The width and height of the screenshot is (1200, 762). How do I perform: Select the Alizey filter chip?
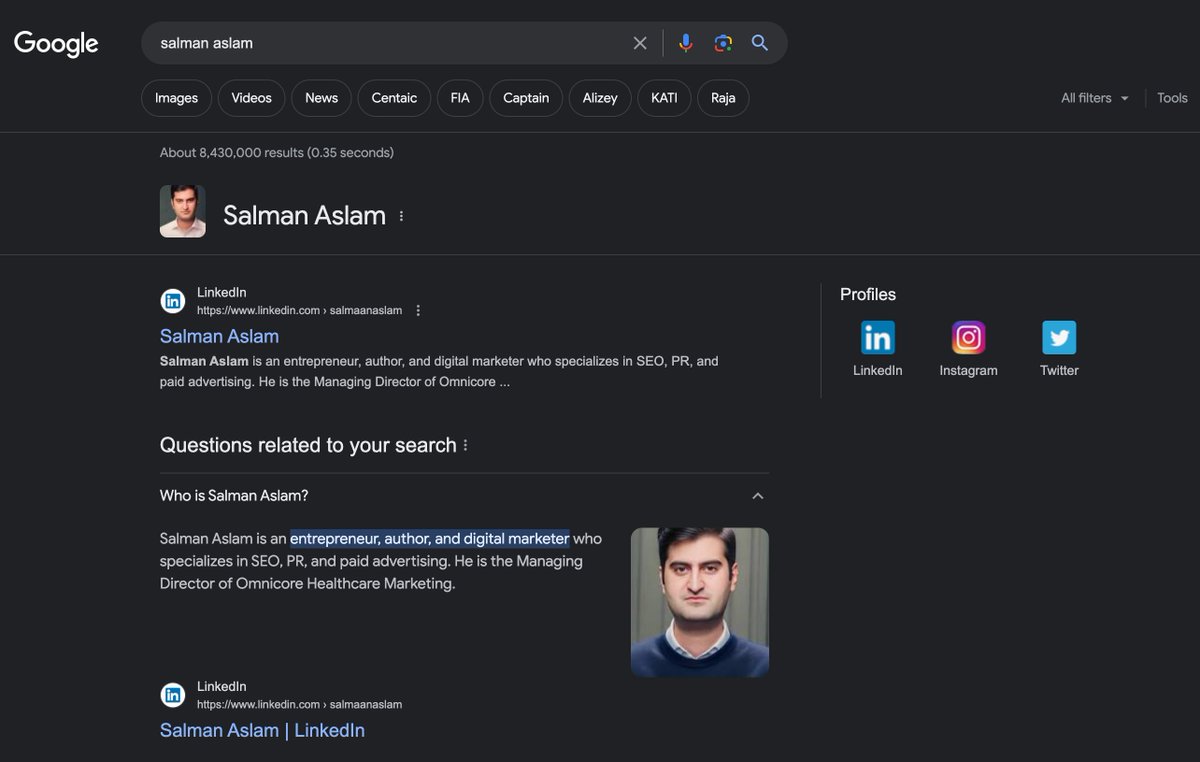coord(600,98)
